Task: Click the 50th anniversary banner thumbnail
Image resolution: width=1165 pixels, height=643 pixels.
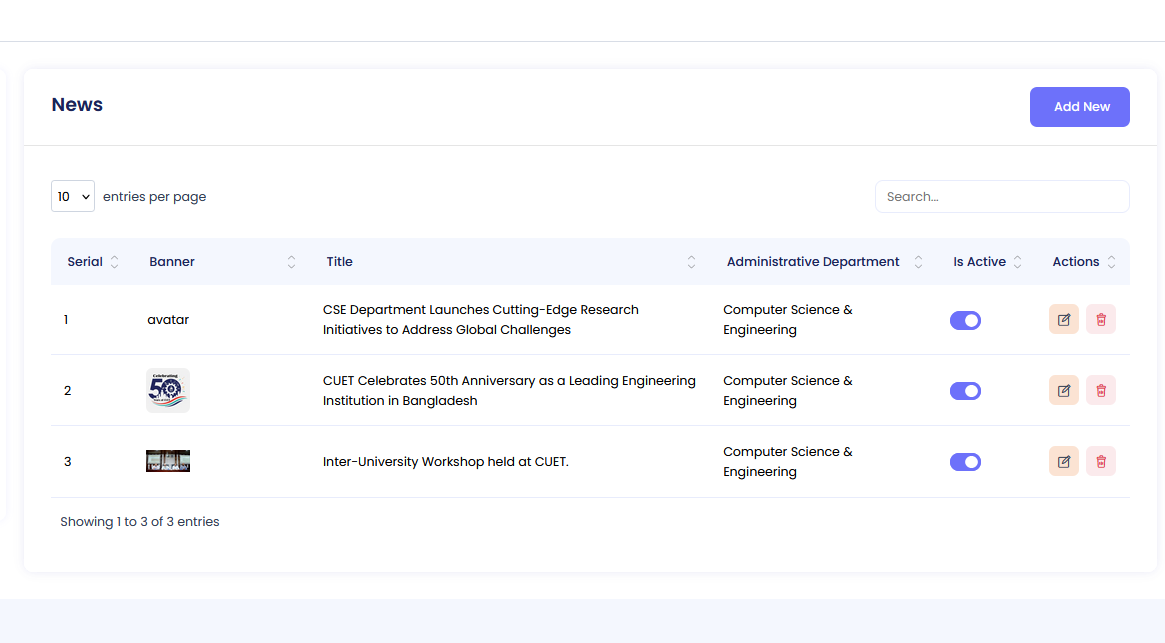Action: pyautogui.click(x=168, y=390)
